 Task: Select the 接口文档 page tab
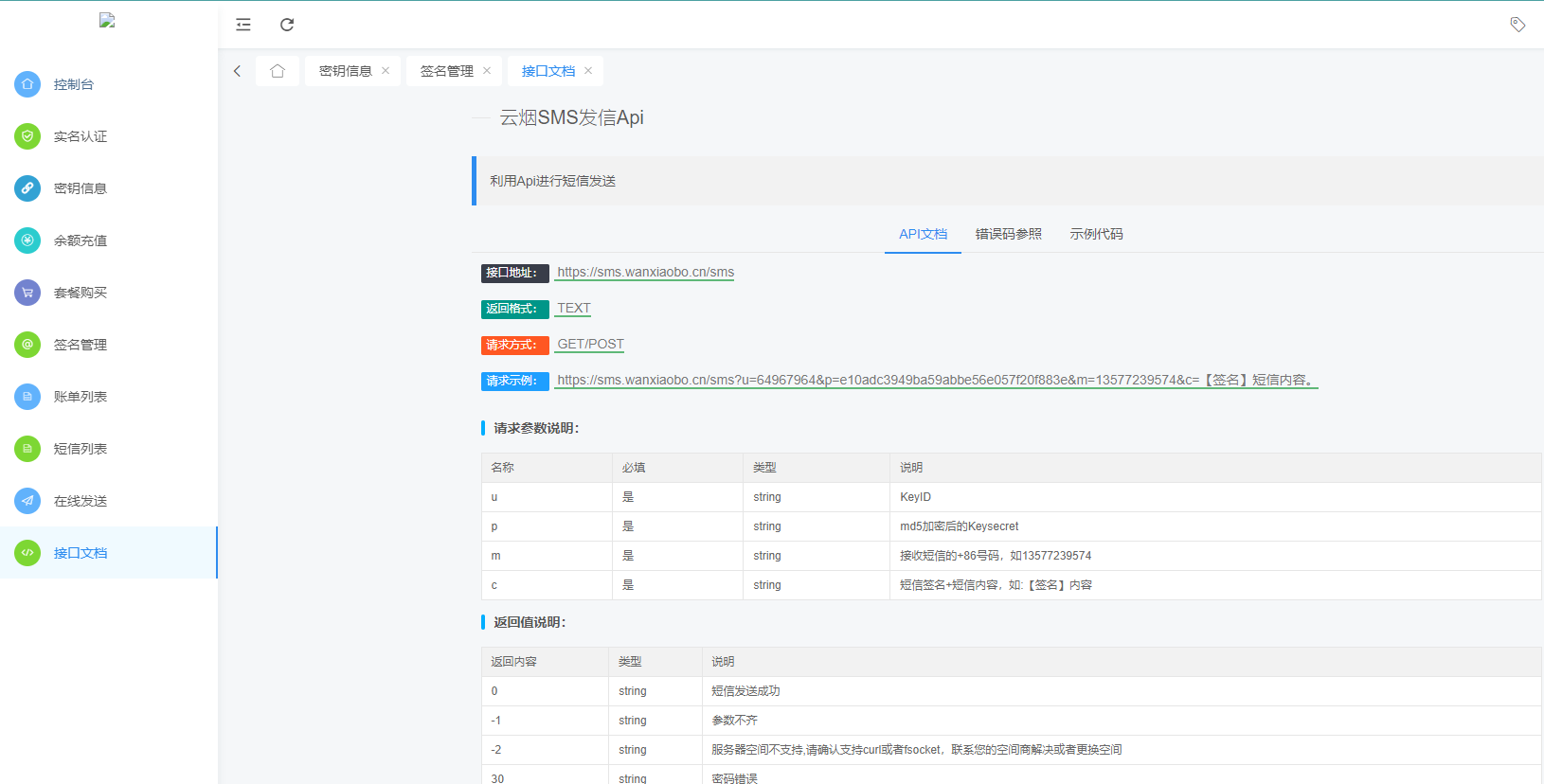(x=548, y=71)
